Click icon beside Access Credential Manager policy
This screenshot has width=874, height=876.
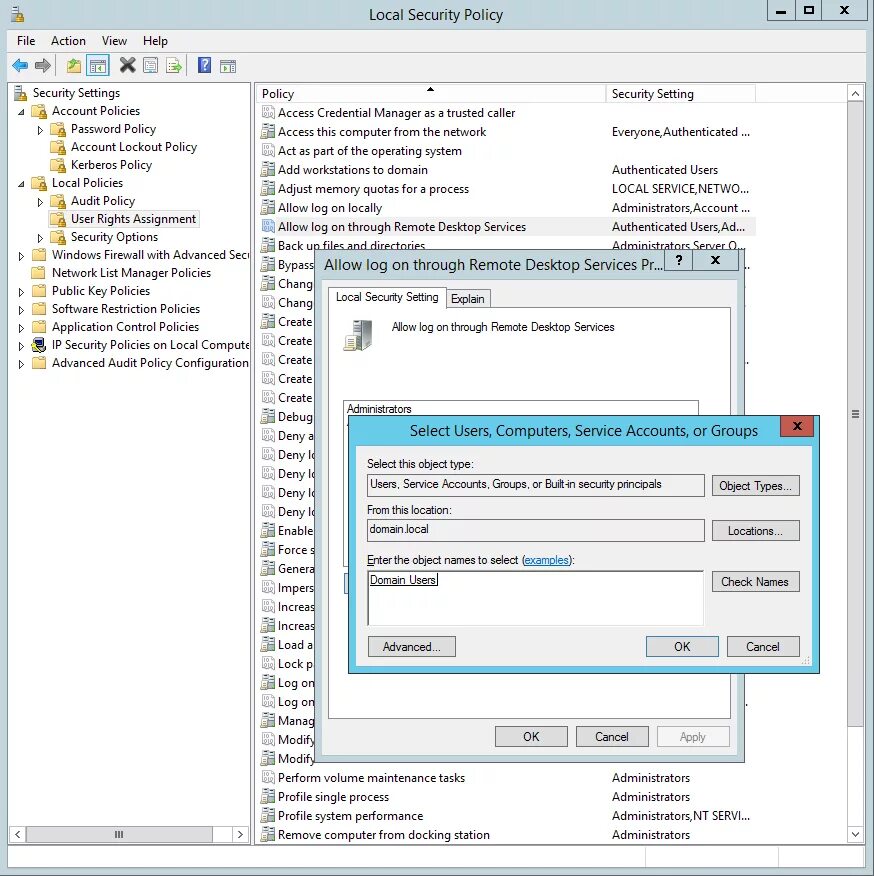[x=268, y=112]
